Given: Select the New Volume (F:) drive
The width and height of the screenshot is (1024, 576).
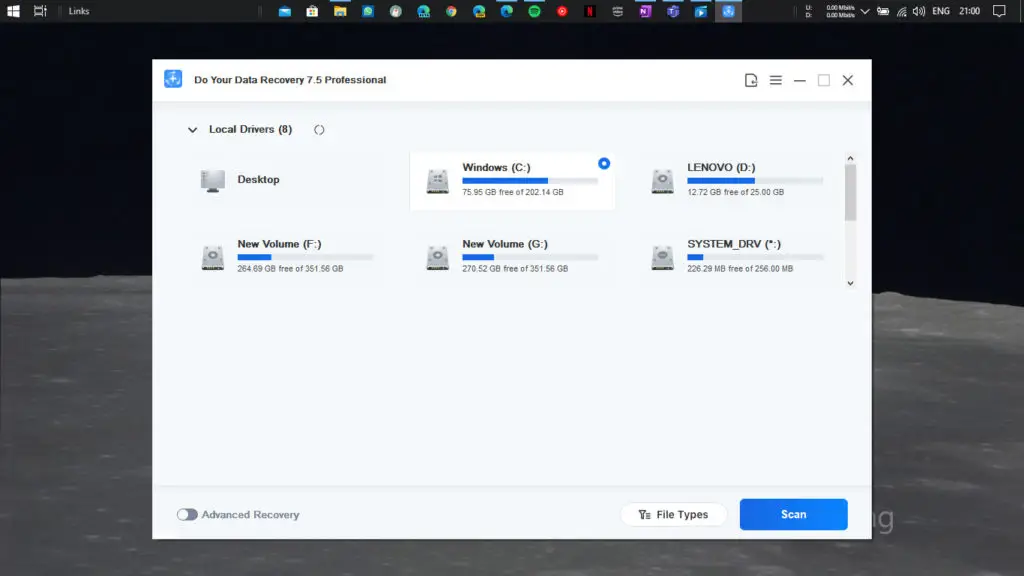Looking at the screenshot, I should (287, 257).
